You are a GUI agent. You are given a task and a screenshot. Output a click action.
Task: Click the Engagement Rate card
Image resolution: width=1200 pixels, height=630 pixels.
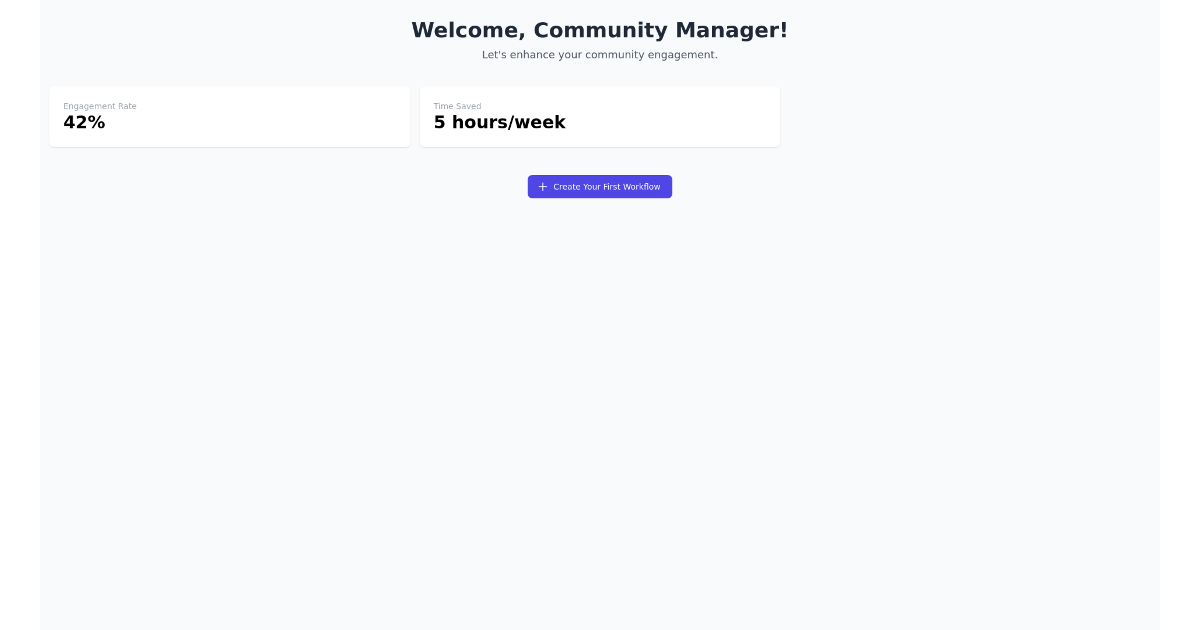click(230, 116)
